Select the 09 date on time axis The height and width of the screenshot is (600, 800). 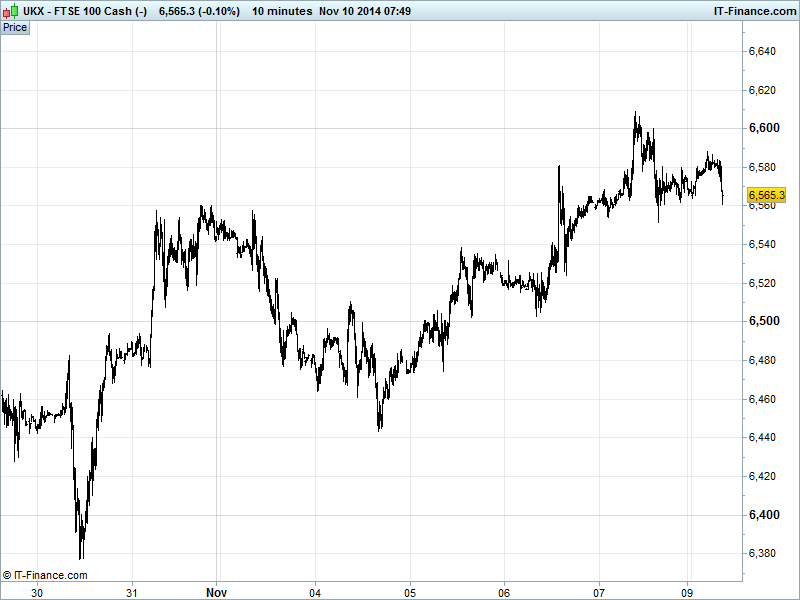[689, 592]
